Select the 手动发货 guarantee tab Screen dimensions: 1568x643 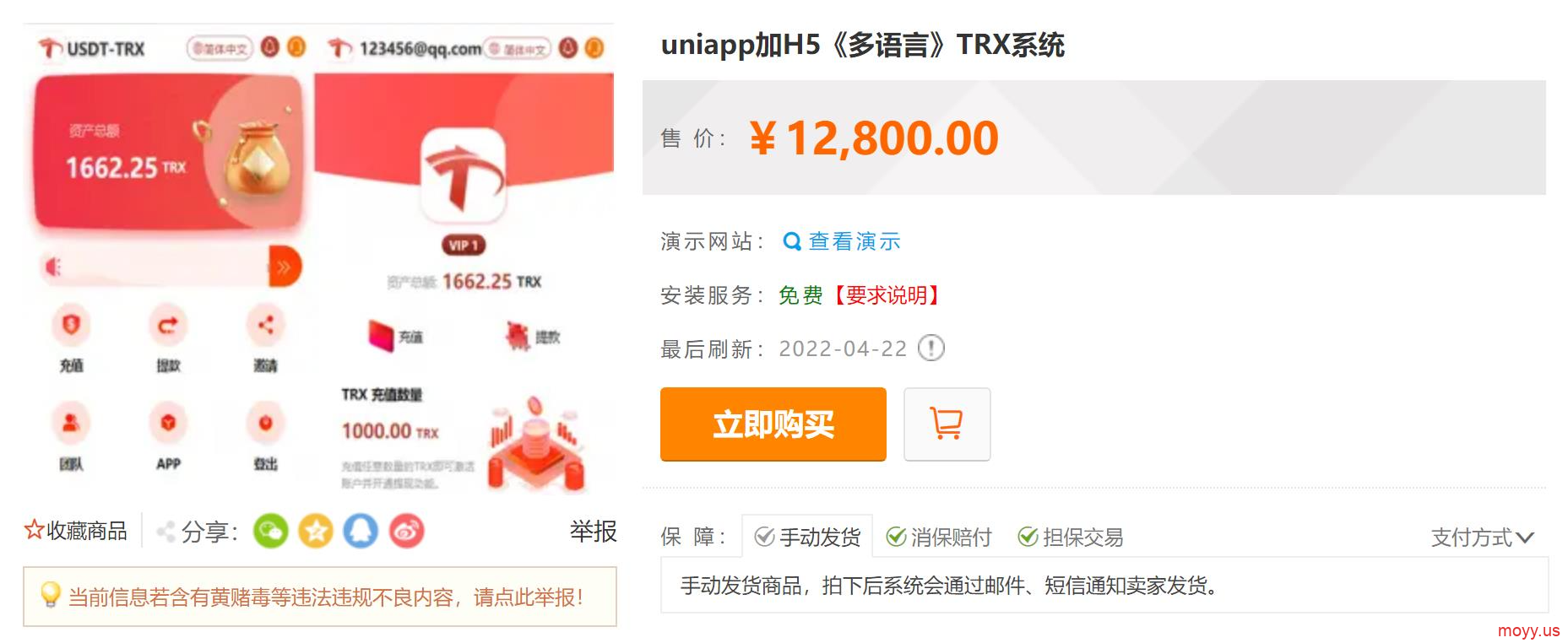point(807,537)
